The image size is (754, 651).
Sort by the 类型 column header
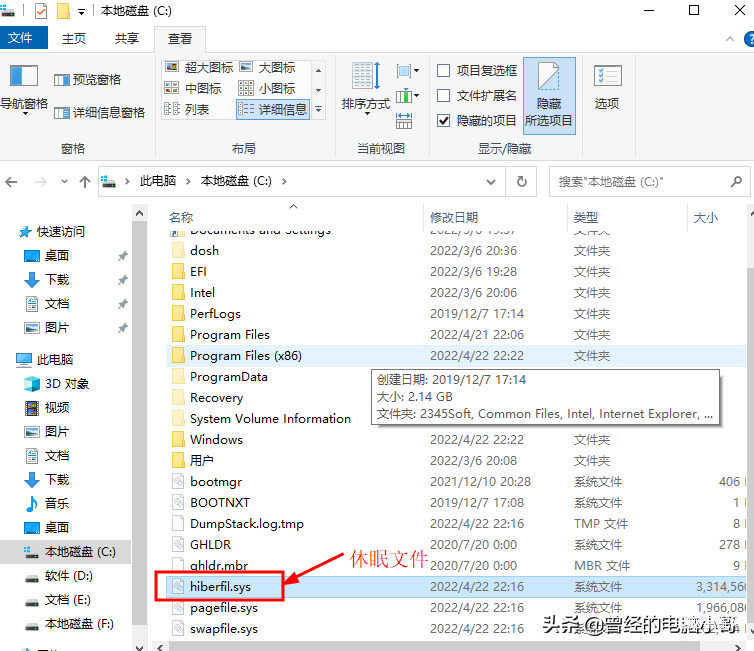click(x=586, y=217)
